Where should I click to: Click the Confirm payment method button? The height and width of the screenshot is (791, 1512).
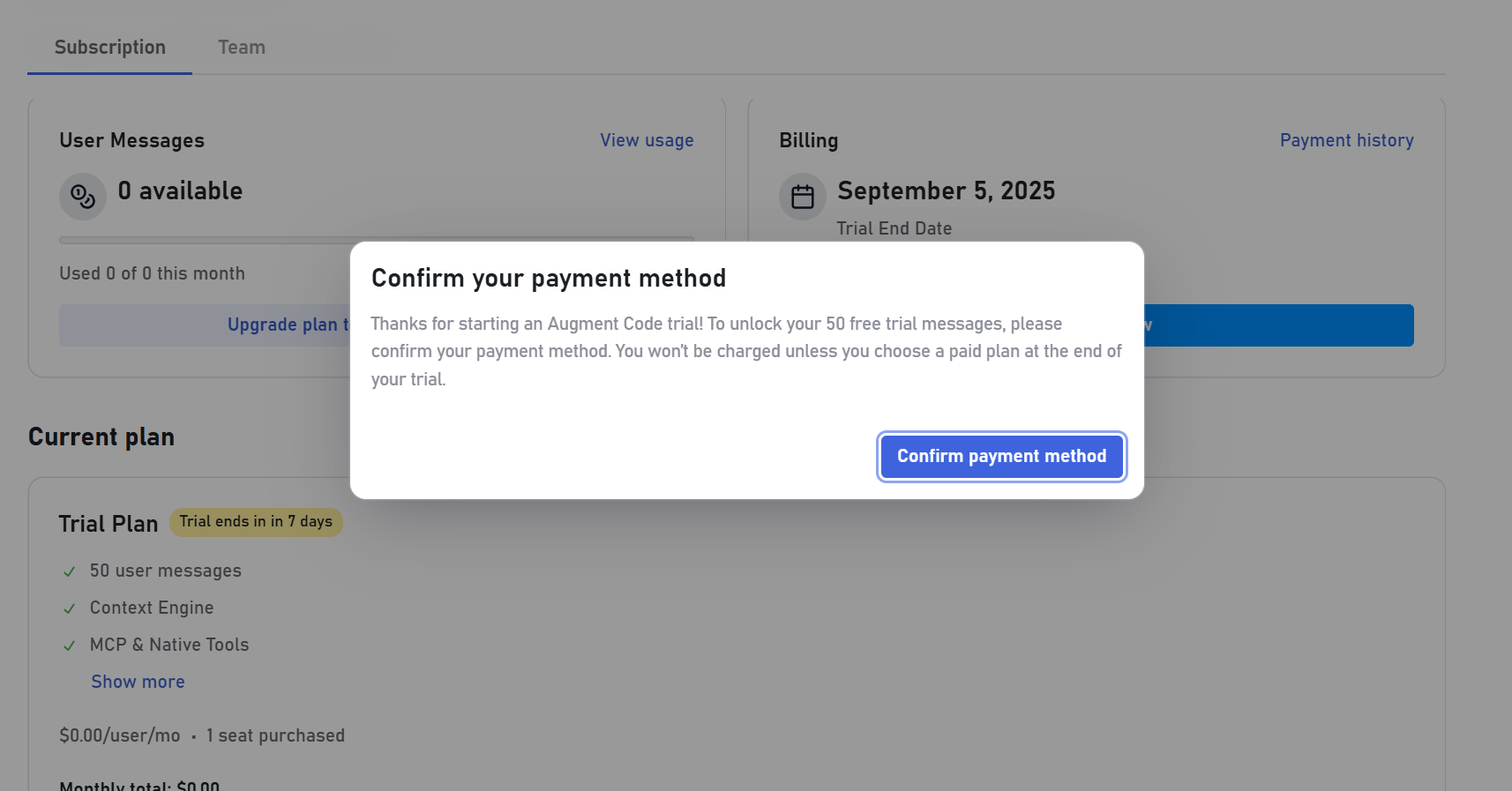point(1001,457)
